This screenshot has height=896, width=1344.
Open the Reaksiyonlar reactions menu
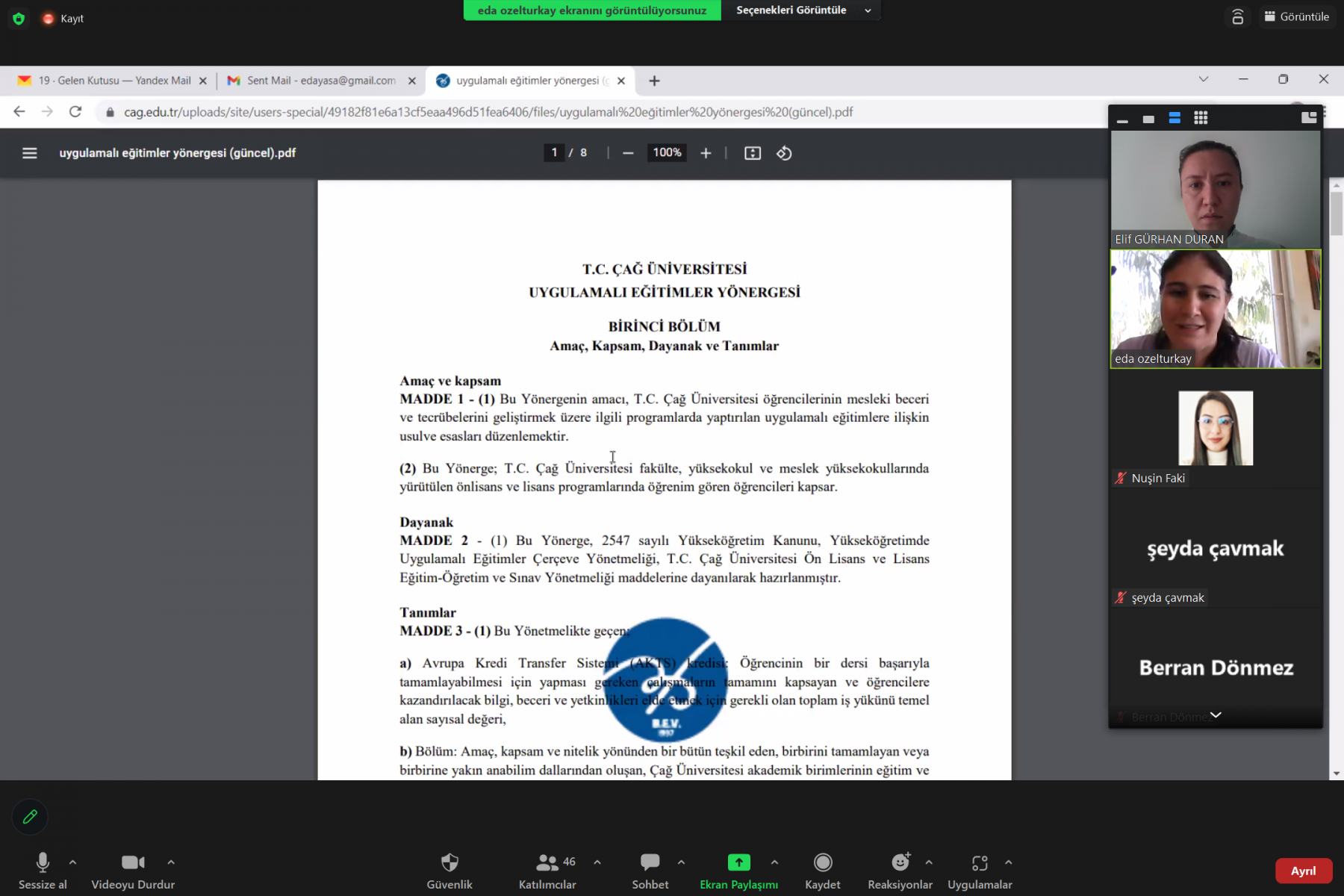pos(900,871)
